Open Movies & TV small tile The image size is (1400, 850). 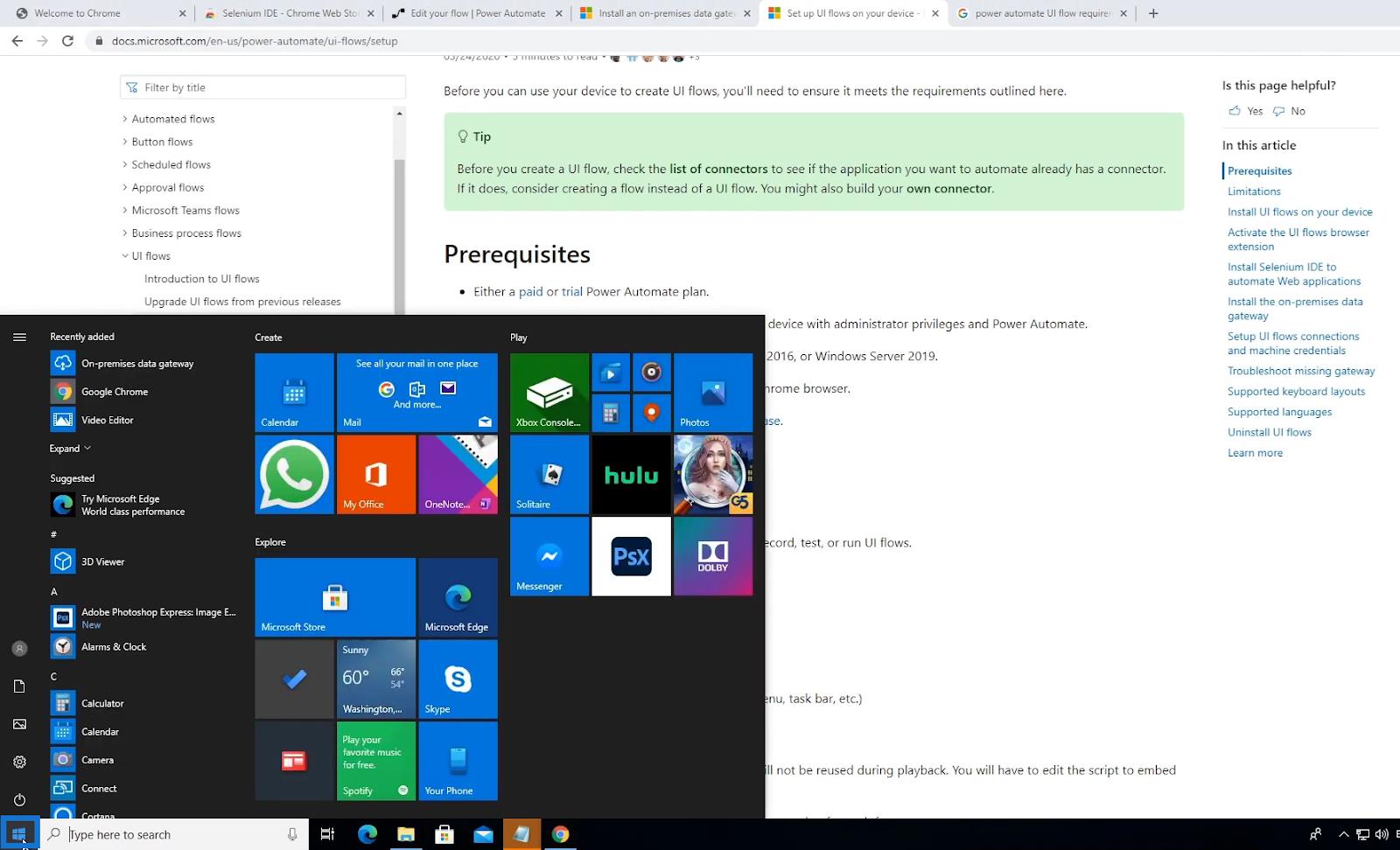pos(611,373)
